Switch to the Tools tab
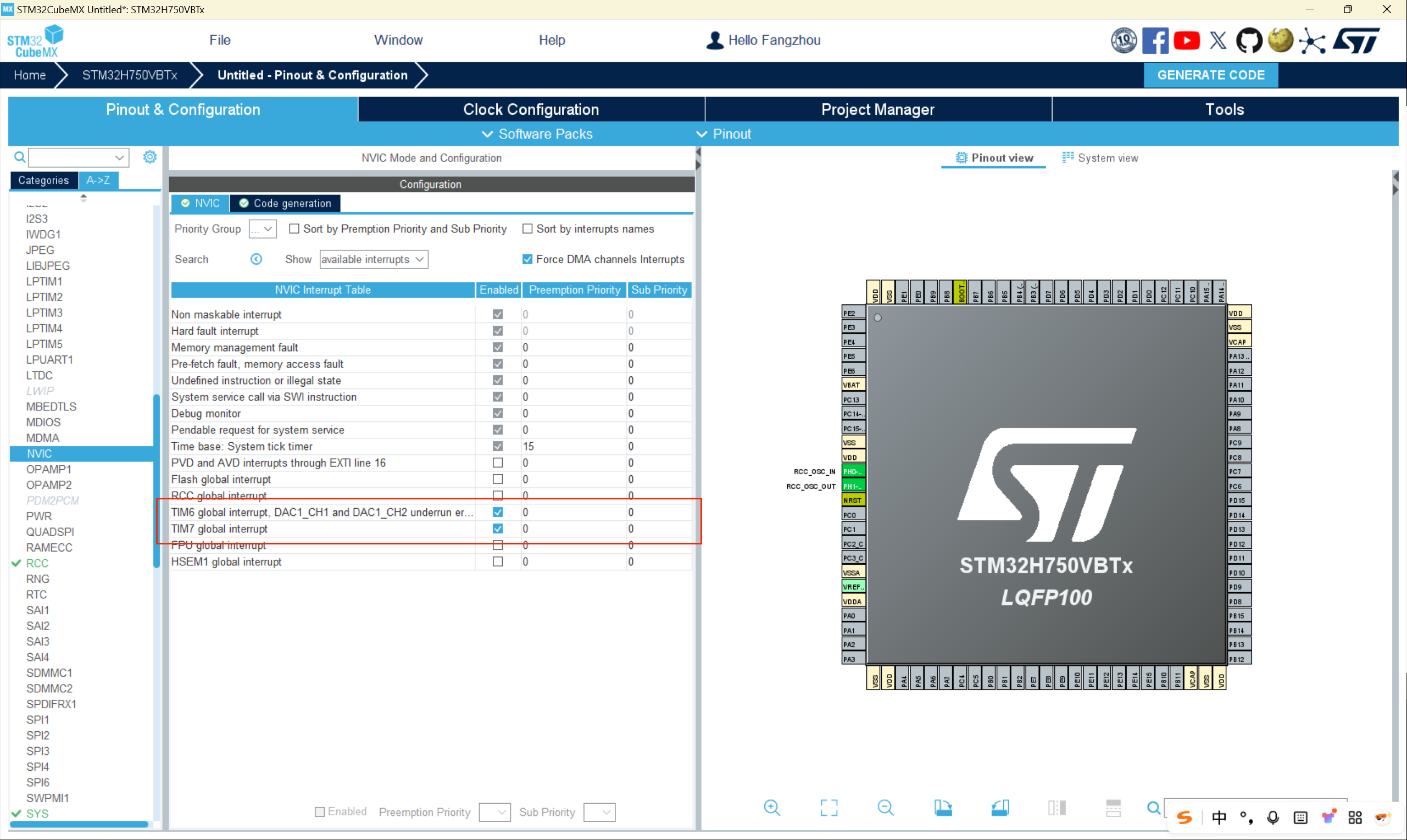 (1225, 109)
